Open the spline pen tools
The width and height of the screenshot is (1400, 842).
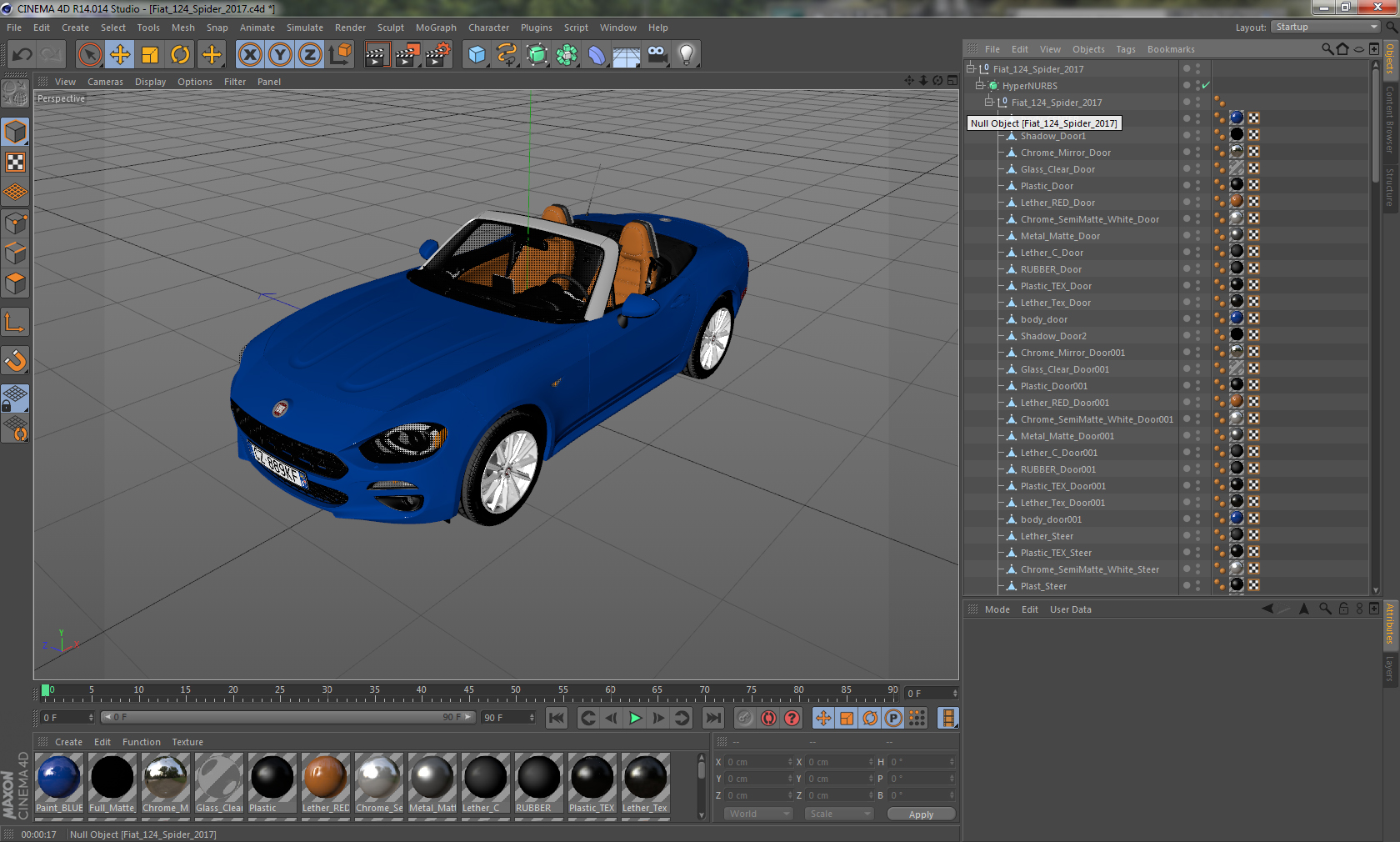click(507, 55)
